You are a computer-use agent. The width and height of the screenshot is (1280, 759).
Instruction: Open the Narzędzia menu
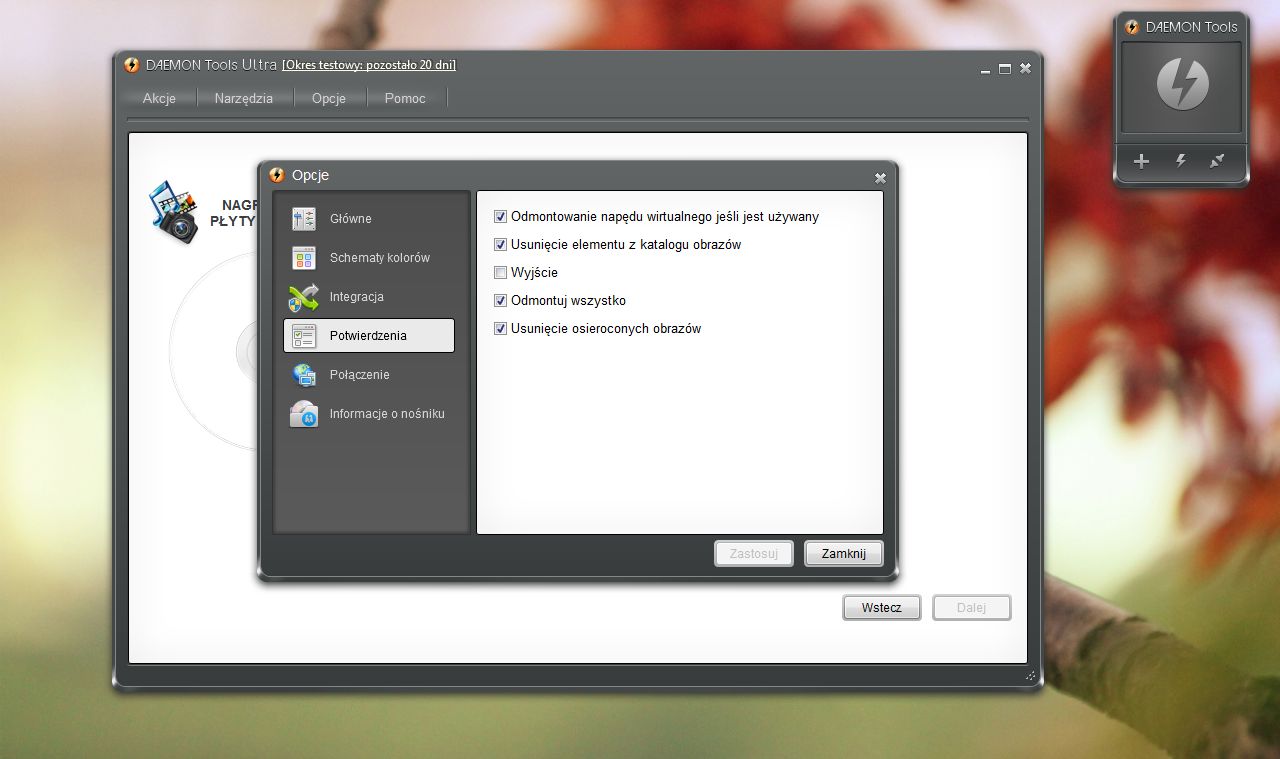tap(243, 98)
